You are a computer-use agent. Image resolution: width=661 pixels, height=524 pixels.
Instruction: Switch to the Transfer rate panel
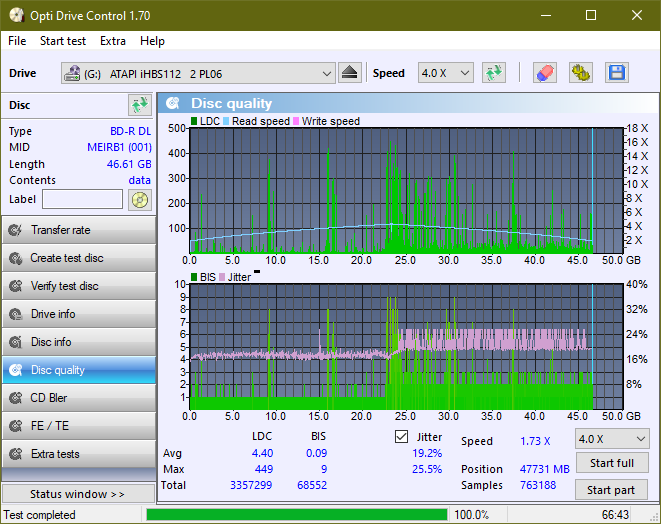(79, 230)
